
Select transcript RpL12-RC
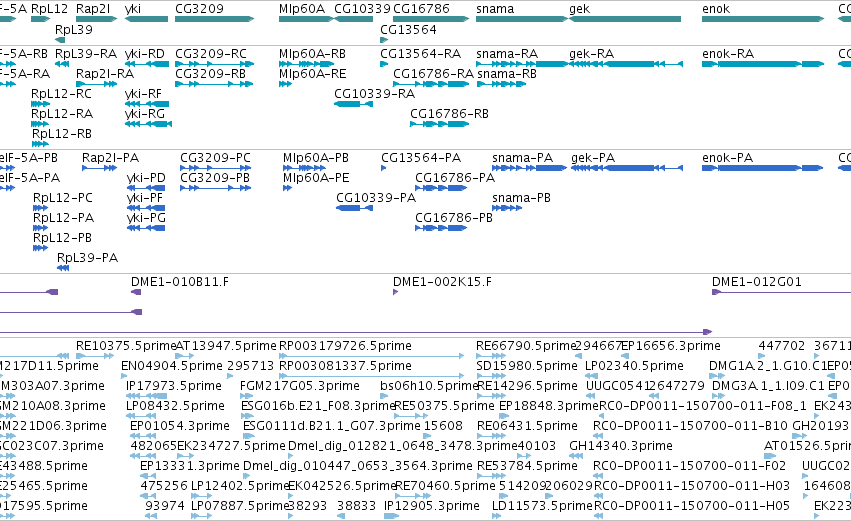tap(61, 94)
